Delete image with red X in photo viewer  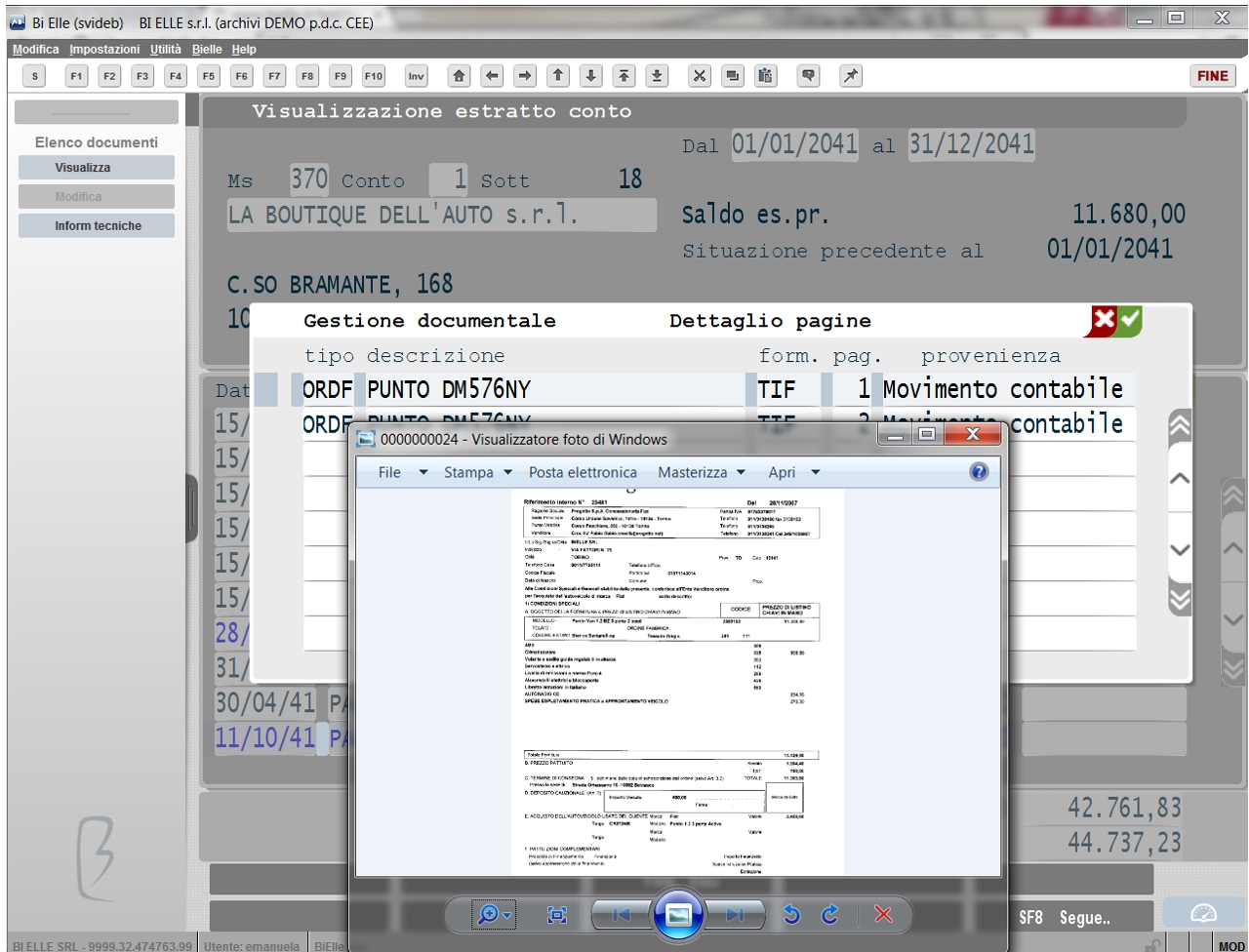click(883, 915)
